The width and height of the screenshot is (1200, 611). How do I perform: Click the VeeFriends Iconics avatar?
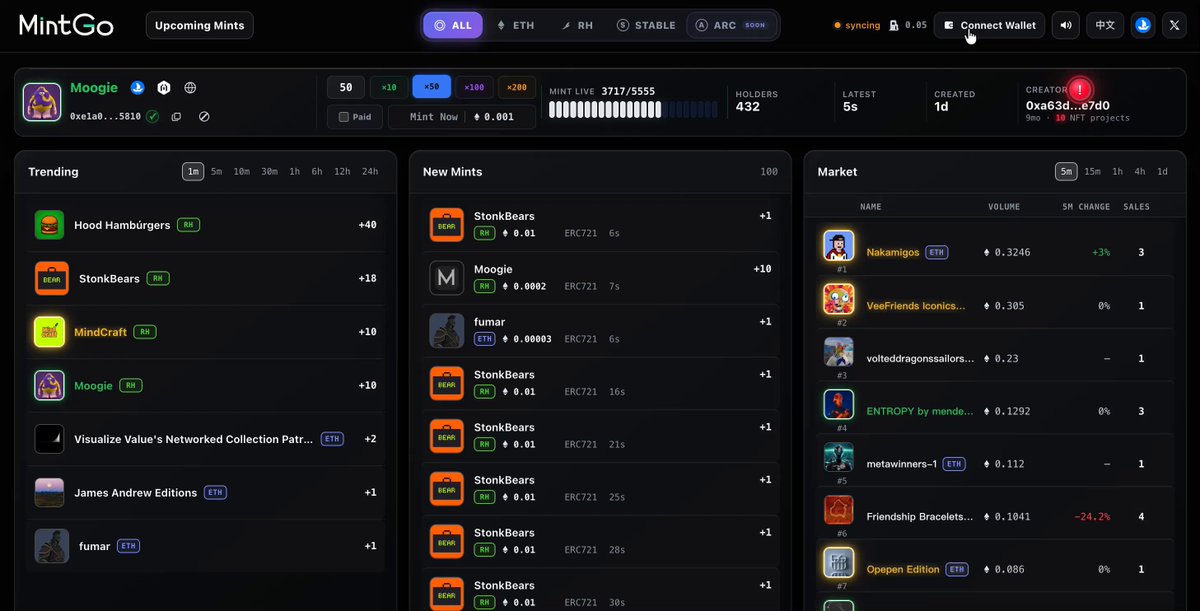coord(838,299)
